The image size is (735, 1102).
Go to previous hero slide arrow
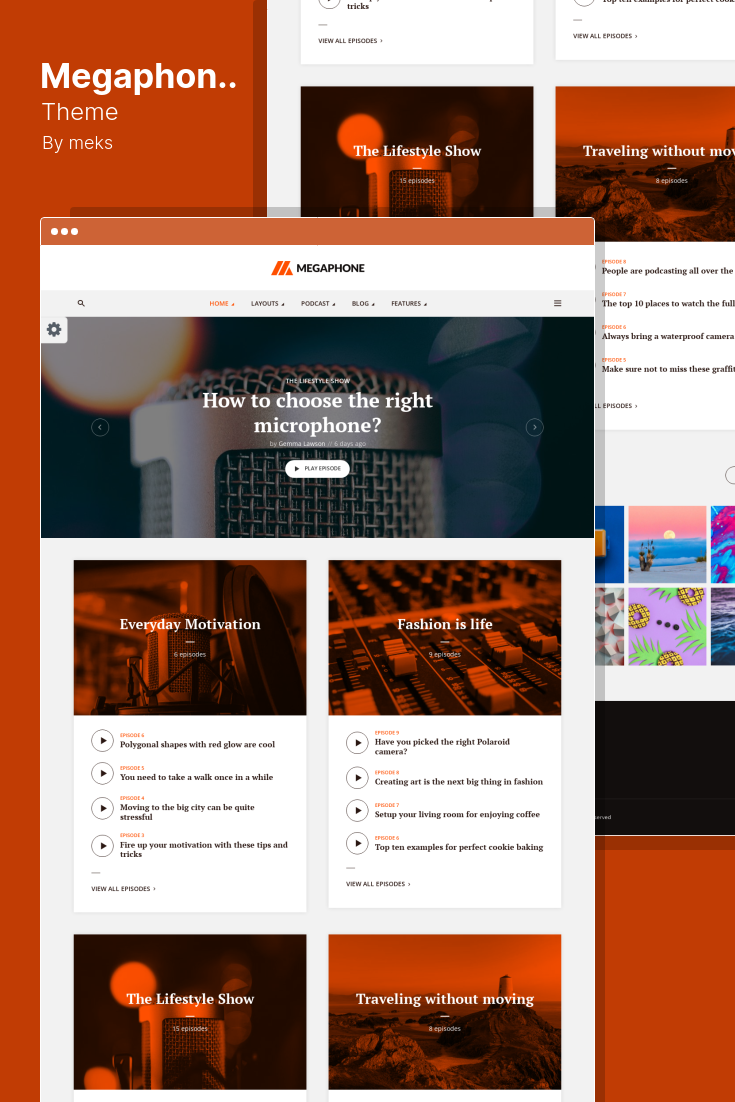[100, 427]
